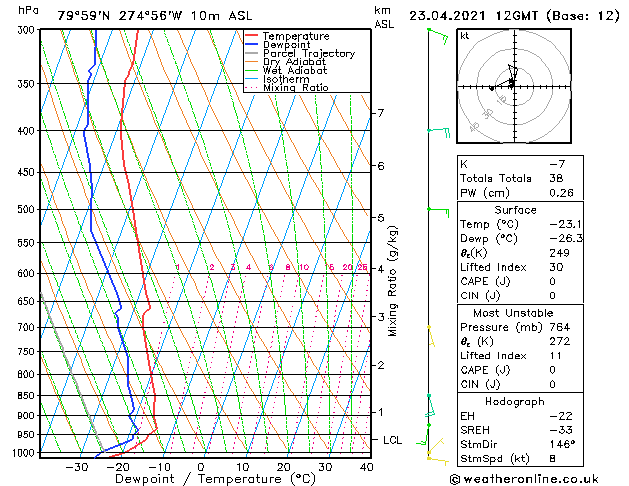The height and width of the screenshot is (486, 629).
Task: Click the wind barb at 400 hPa
Action: [x=439, y=130]
